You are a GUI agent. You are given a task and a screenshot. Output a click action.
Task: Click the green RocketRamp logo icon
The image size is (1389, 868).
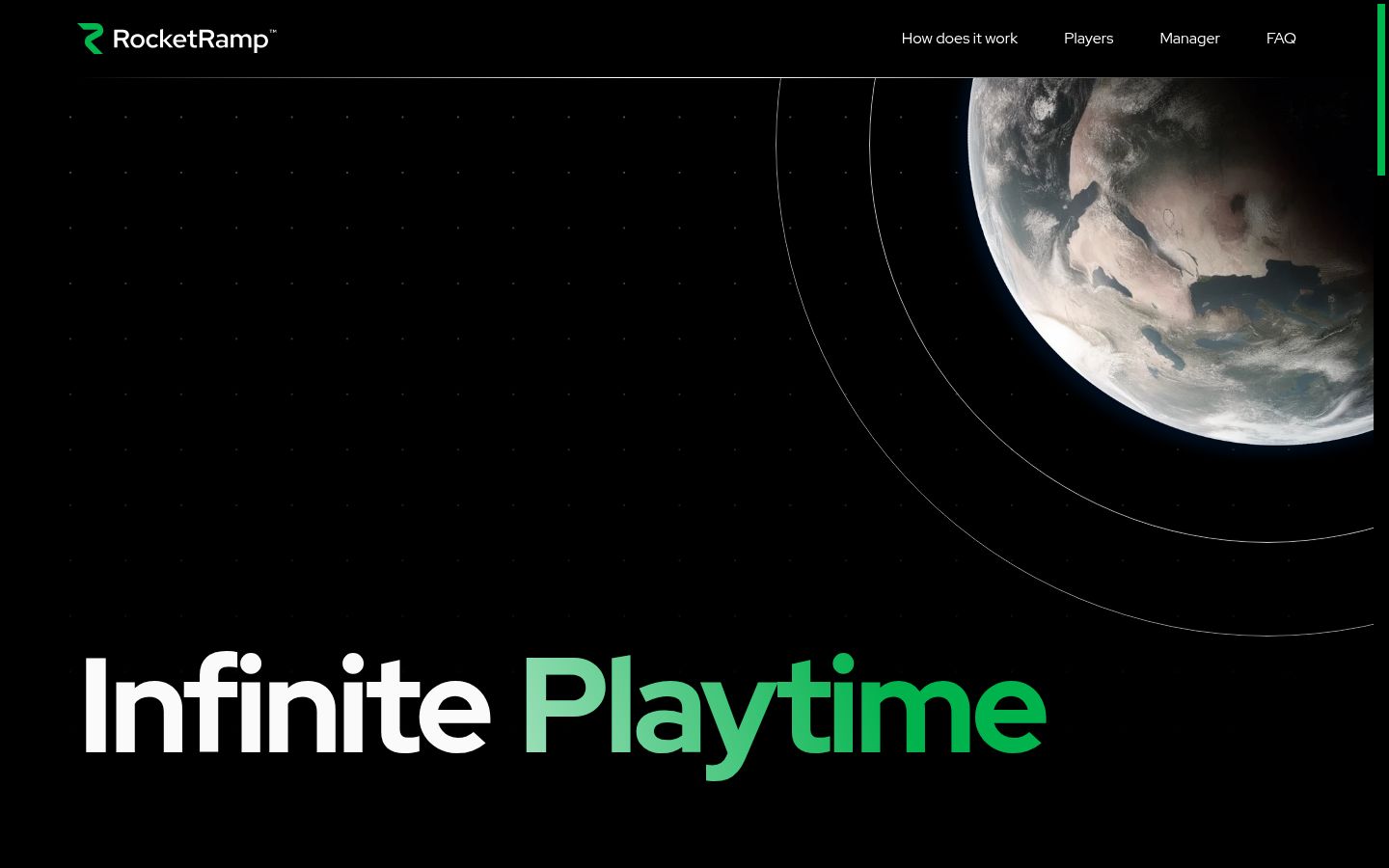[x=91, y=39]
